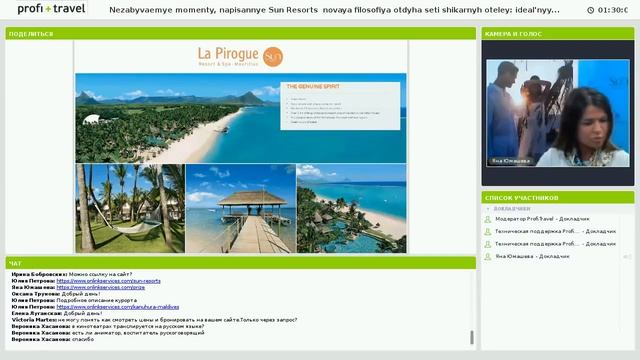
Task: Click the Ирина Бобровская author name
Action: pos(39,274)
